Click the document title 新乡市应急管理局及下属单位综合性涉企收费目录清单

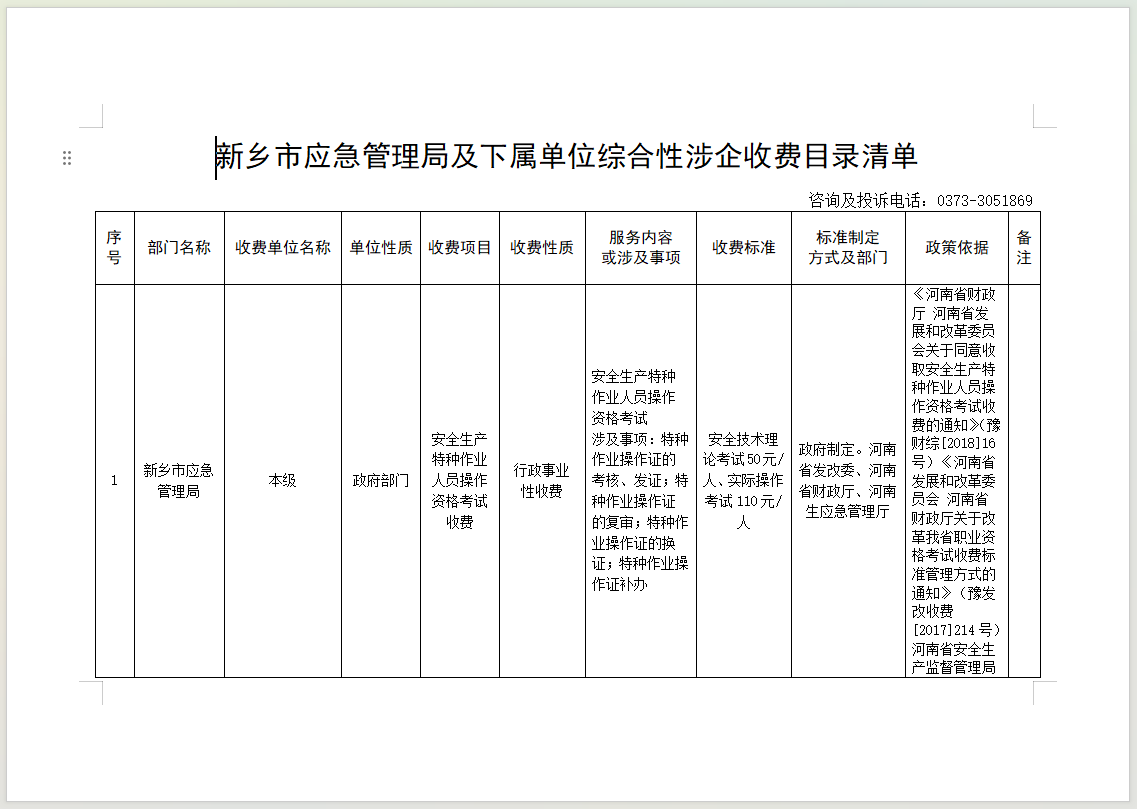pos(567,157)
